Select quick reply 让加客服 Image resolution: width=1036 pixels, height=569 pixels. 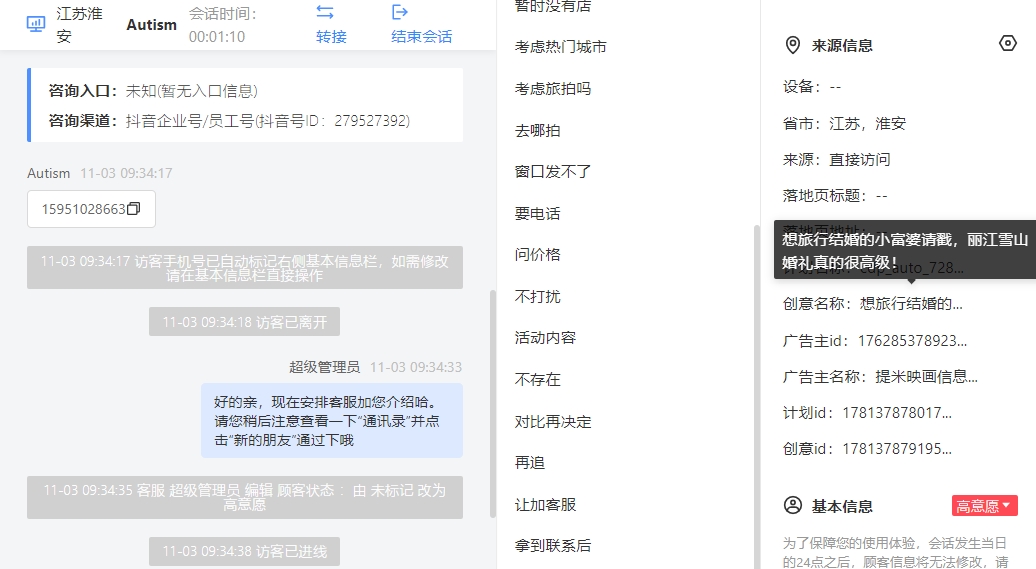point(545,505)
